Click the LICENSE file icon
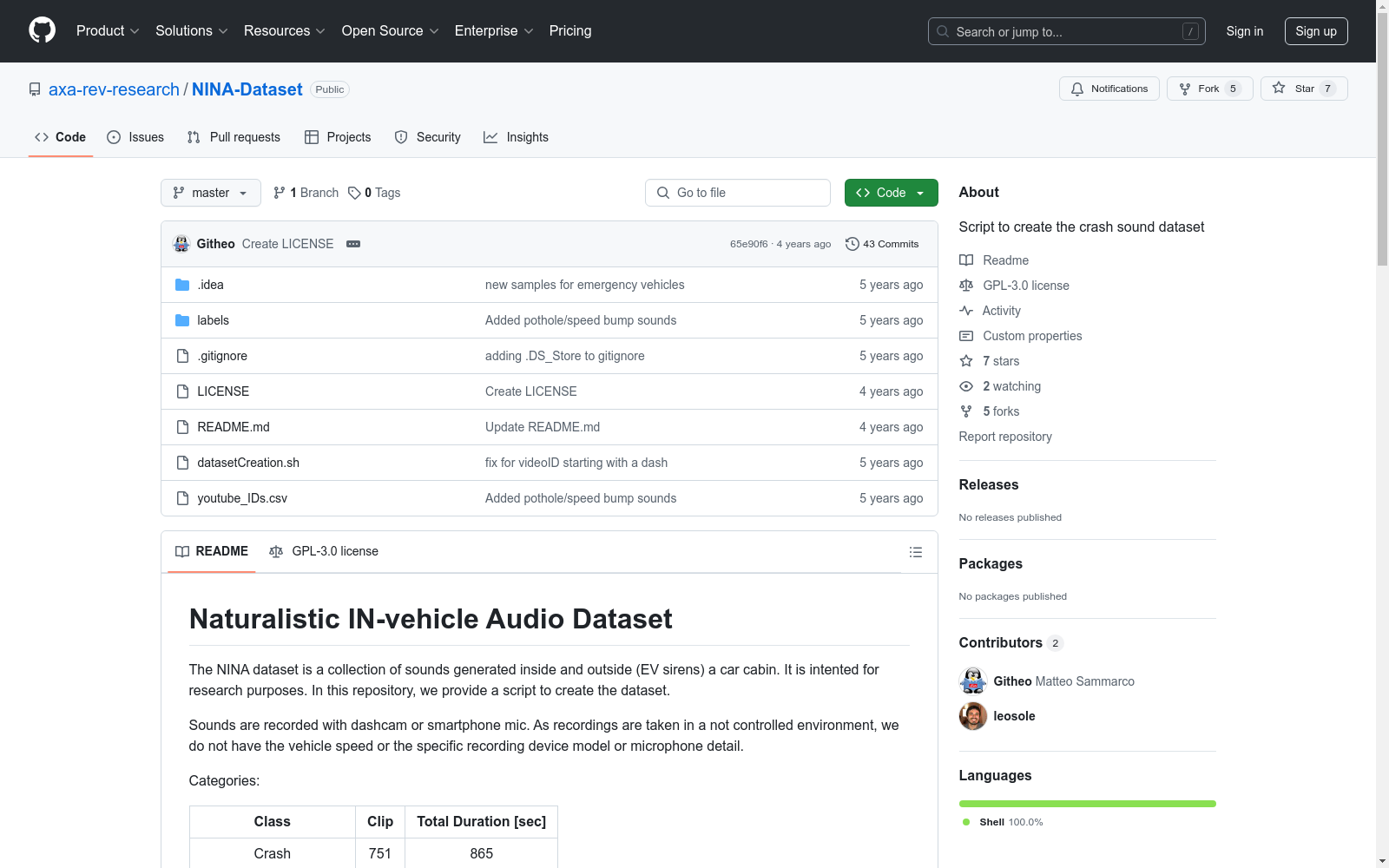Screen dimensions: 1389x868 182,391
